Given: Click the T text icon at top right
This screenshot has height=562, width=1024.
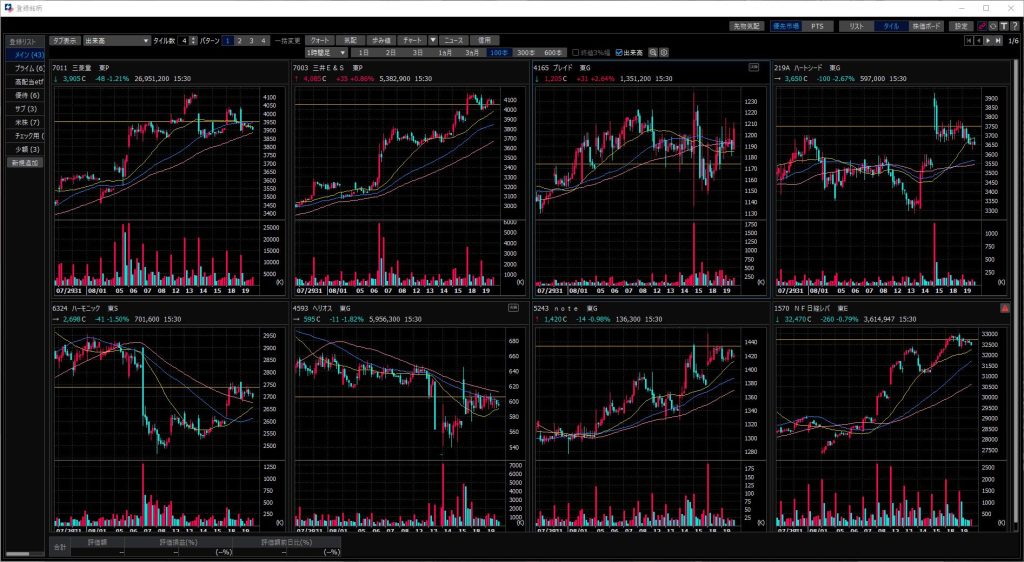Looking at the screenshot, I should (x=1002, y=26).
